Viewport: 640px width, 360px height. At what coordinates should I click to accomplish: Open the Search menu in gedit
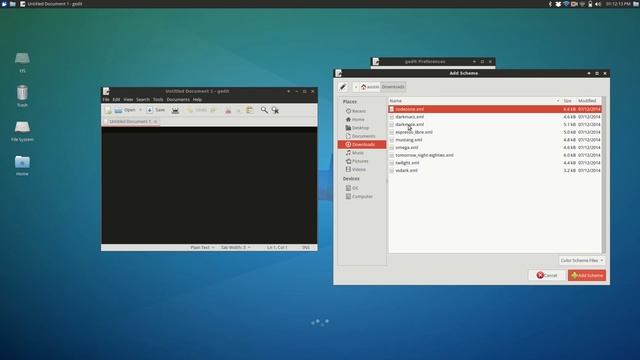[x=143, y=100]
